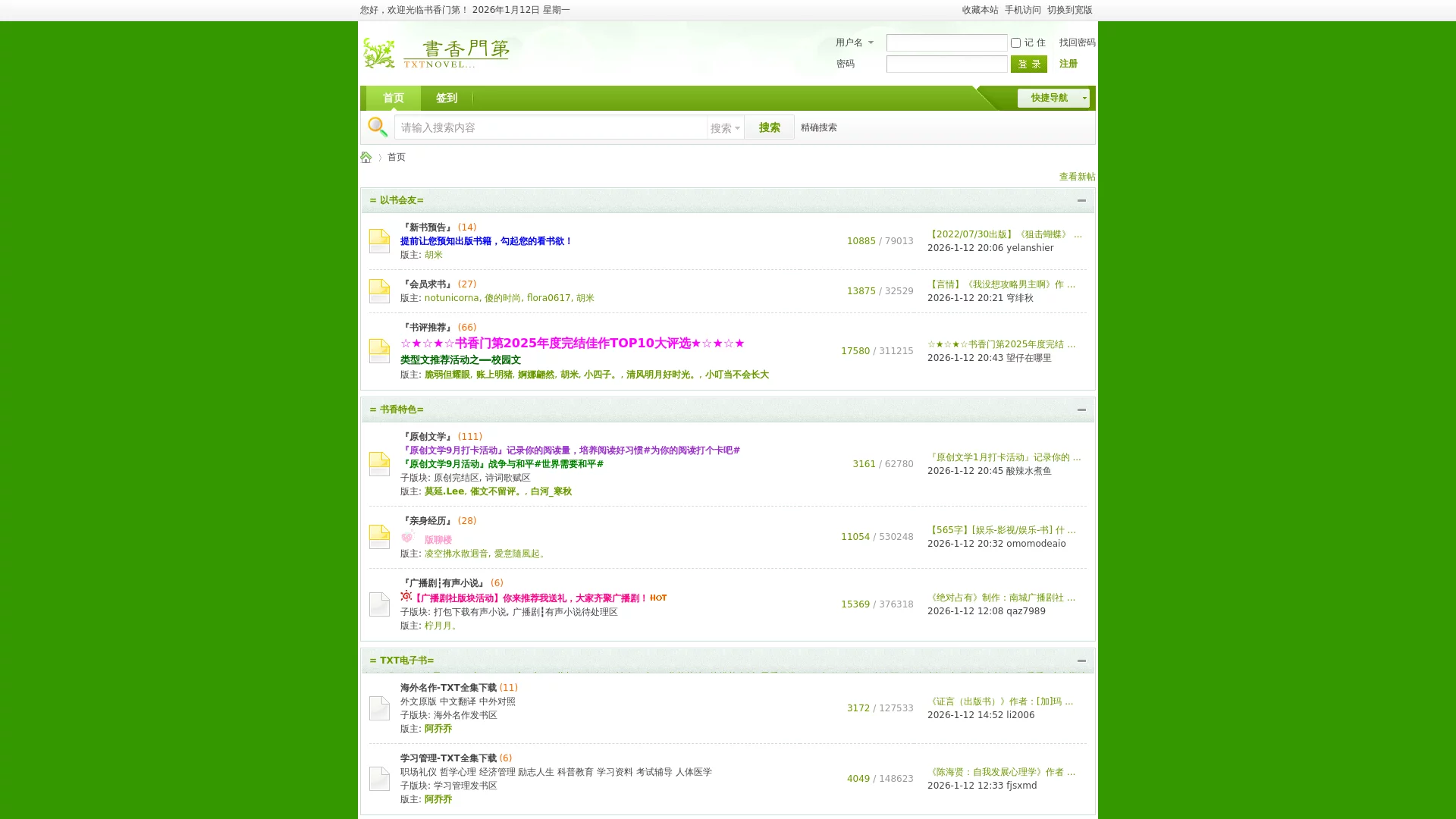Image resolution: width=1456 pixels, height=819 pixels.
Task: Enable the 记住 remember-me checkbox
Action: [1015, 43]
